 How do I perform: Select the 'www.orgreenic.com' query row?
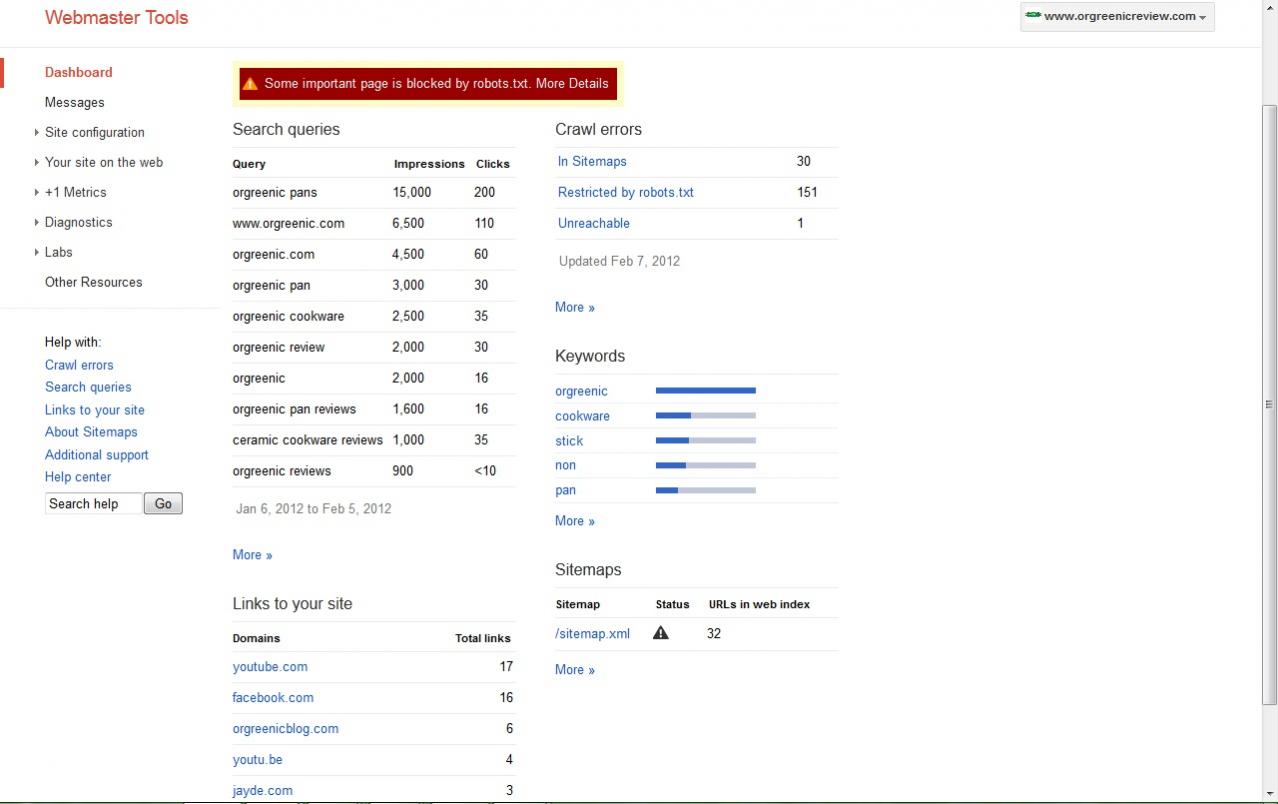click(x=374, y=223)
